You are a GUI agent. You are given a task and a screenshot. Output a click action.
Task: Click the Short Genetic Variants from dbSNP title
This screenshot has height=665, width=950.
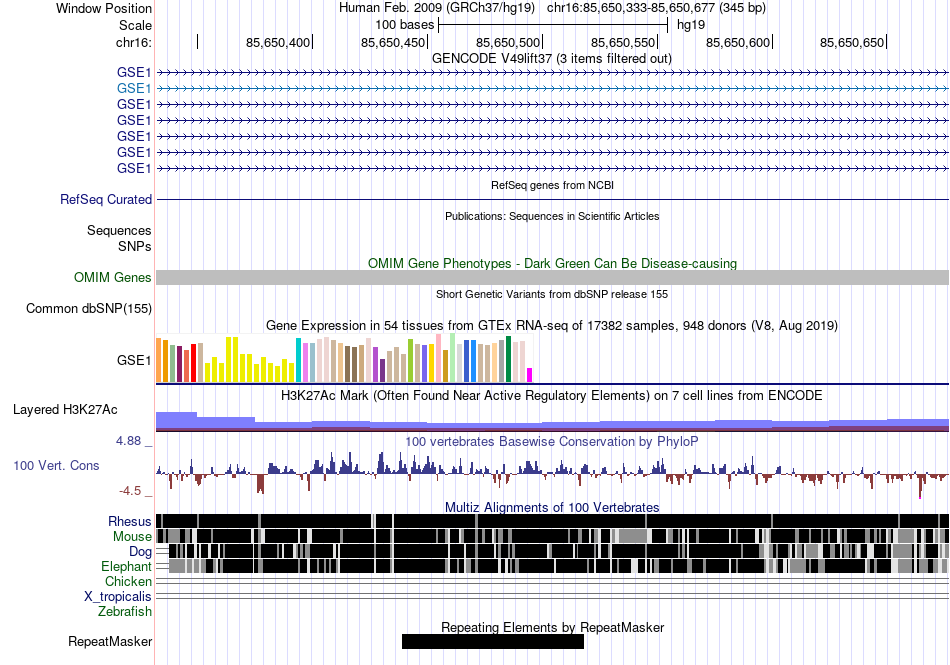click(x=552, y=294)
